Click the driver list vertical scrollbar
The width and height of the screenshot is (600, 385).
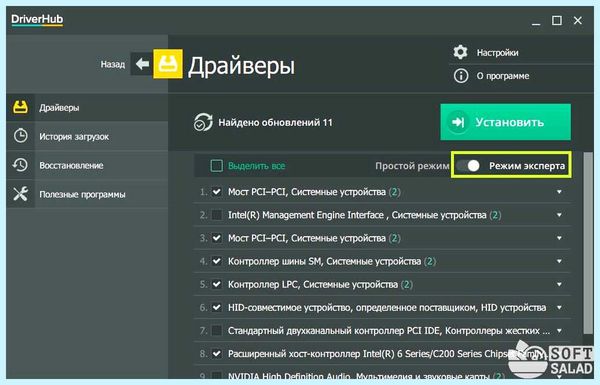click(x=588, y=243)
